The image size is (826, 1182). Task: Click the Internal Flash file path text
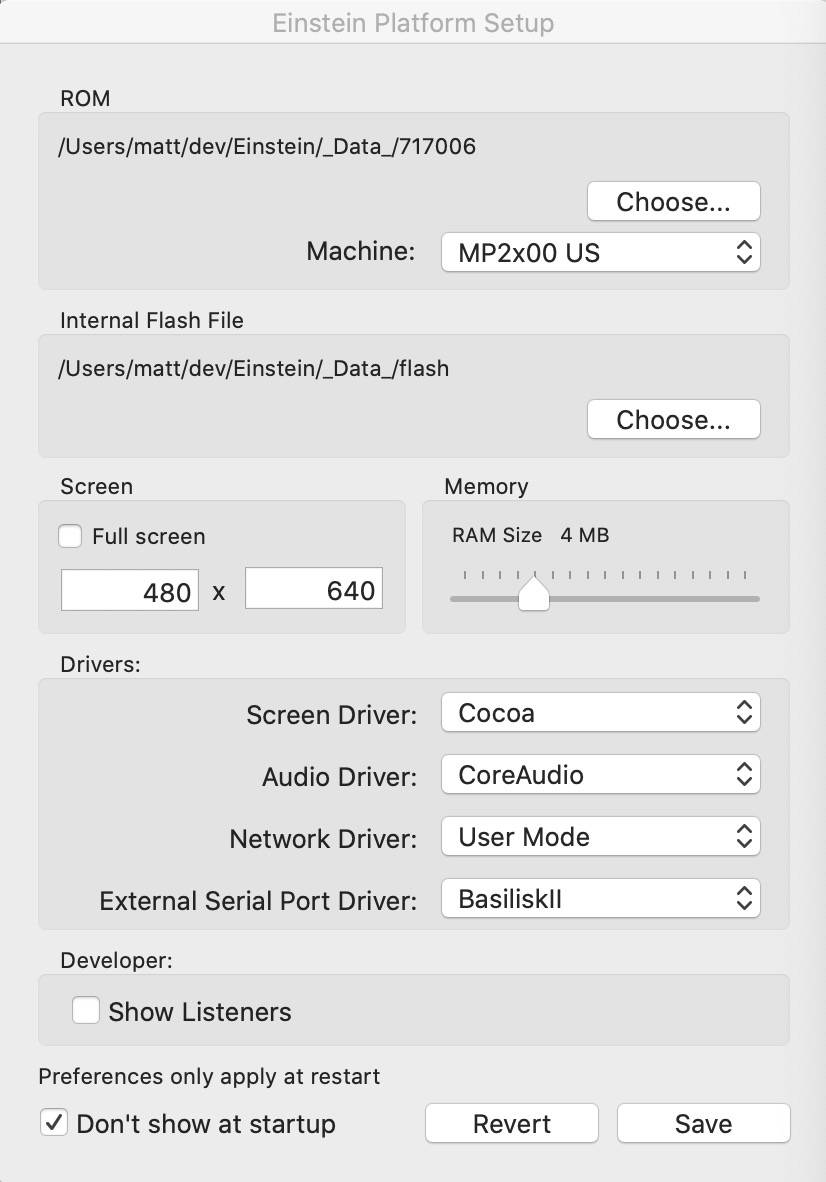tap(254, 368)
